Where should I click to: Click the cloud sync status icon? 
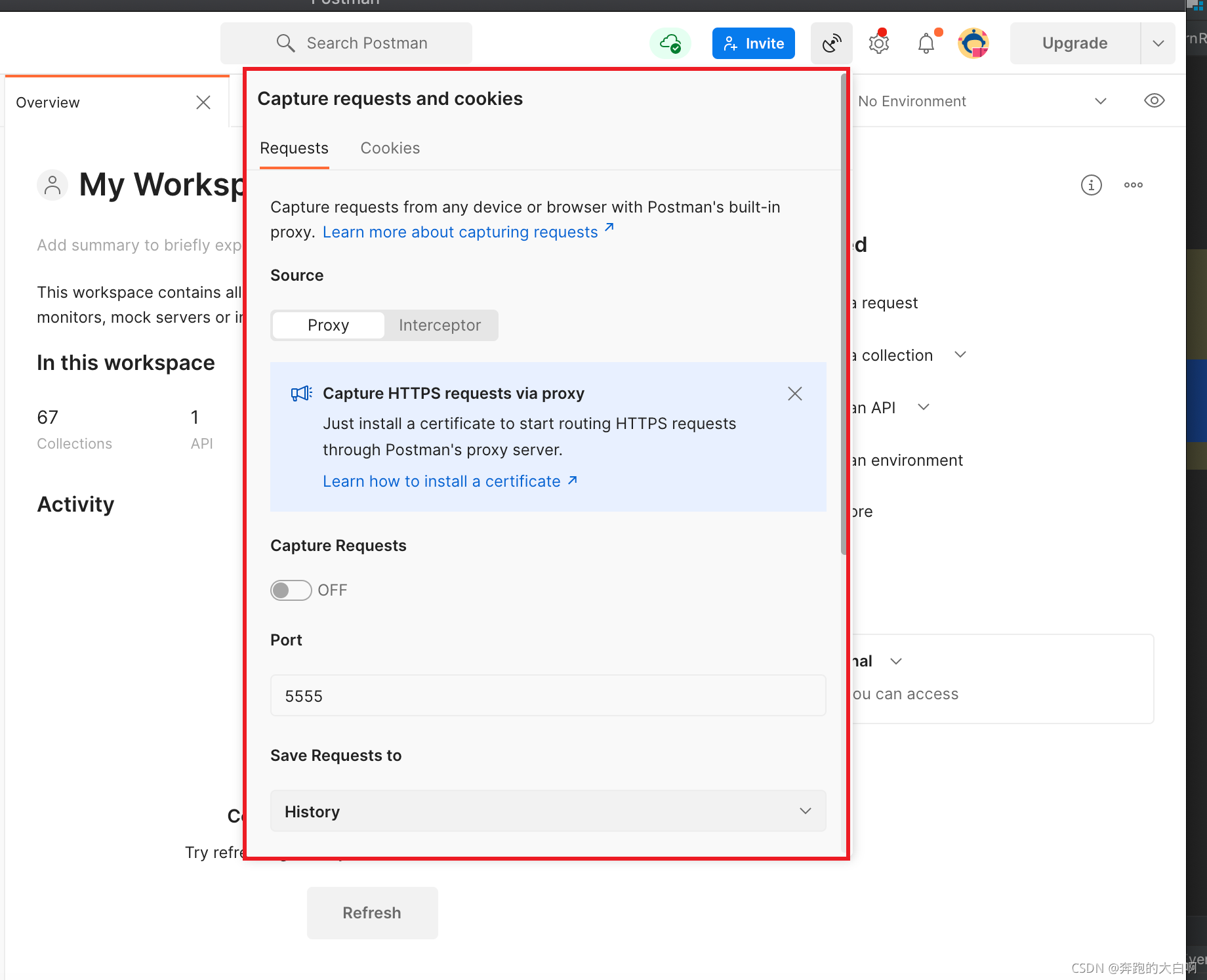pos(670,43)
